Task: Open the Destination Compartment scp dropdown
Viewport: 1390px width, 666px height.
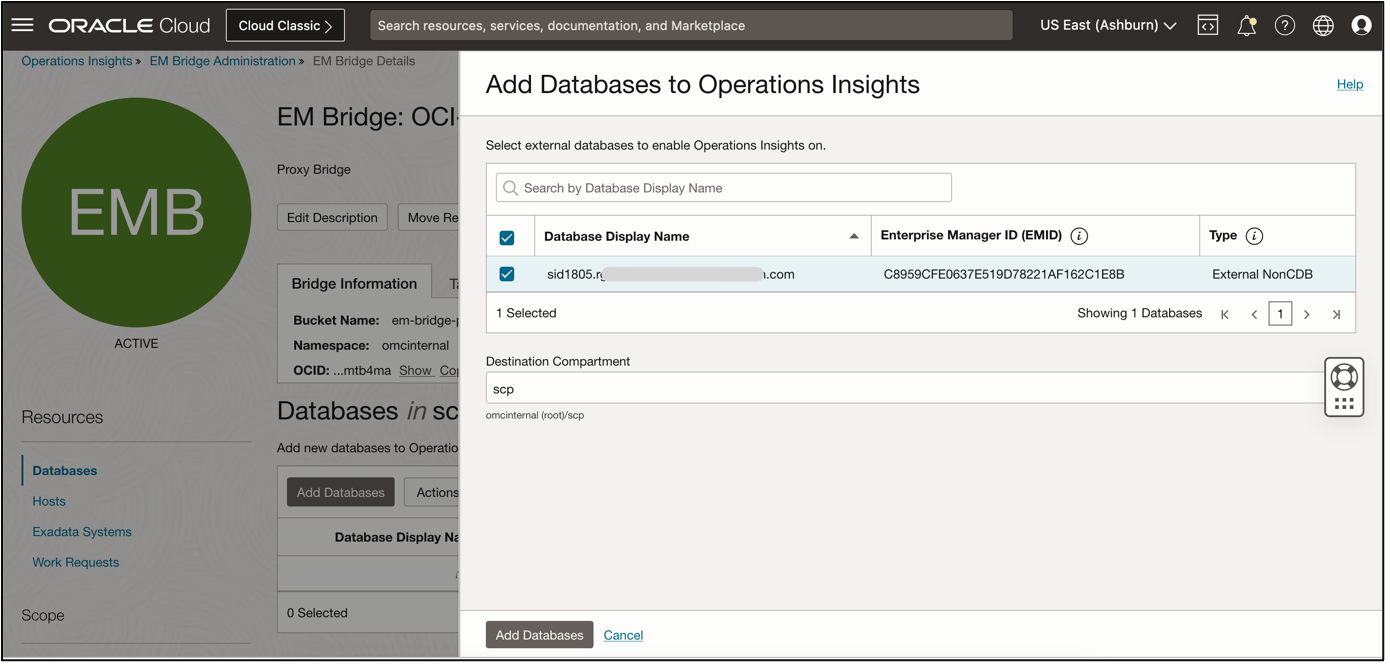Action: pos(905,389)
